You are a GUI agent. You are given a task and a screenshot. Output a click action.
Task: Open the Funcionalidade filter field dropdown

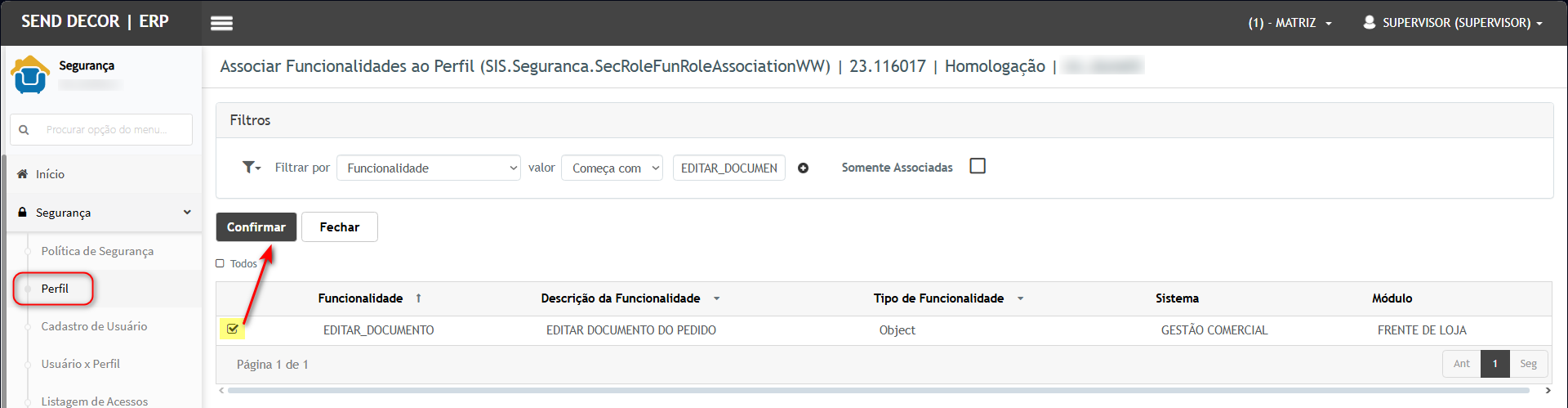(429, 168)
